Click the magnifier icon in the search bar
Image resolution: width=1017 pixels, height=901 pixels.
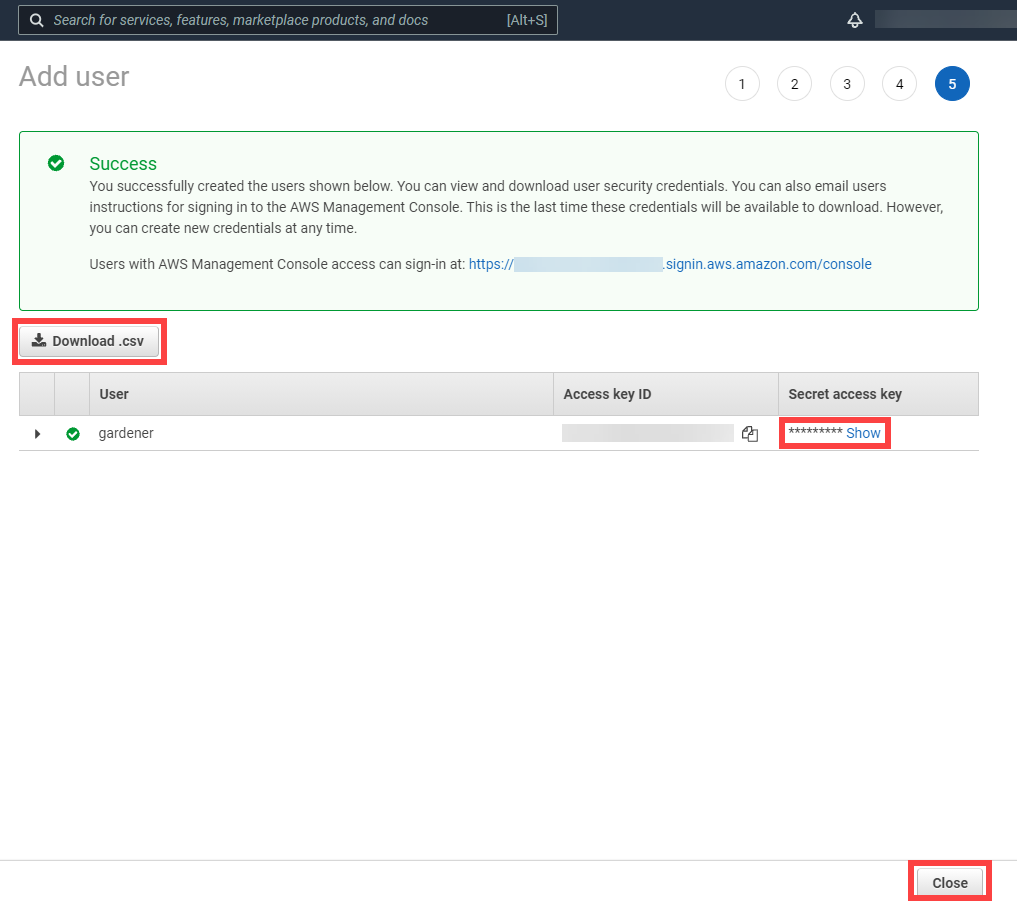(x=36, y=20)
